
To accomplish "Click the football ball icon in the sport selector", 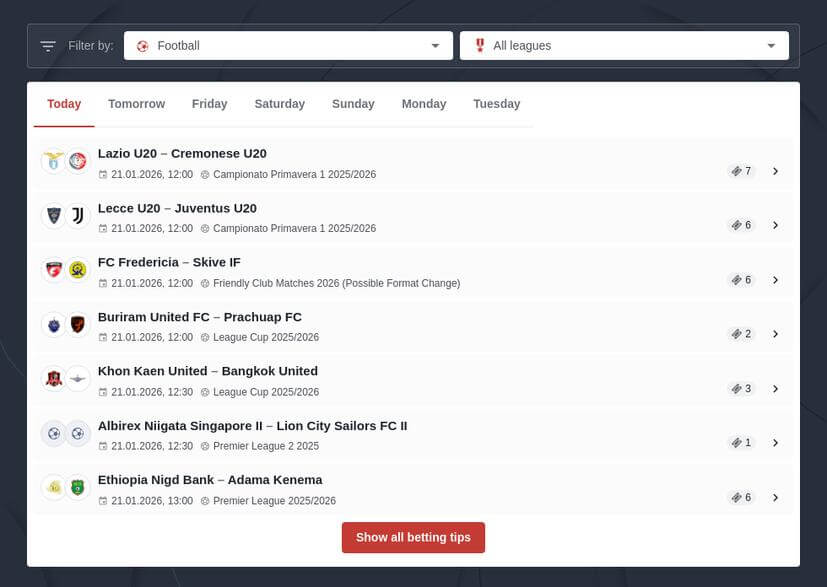I will click(x=143, y=45).
